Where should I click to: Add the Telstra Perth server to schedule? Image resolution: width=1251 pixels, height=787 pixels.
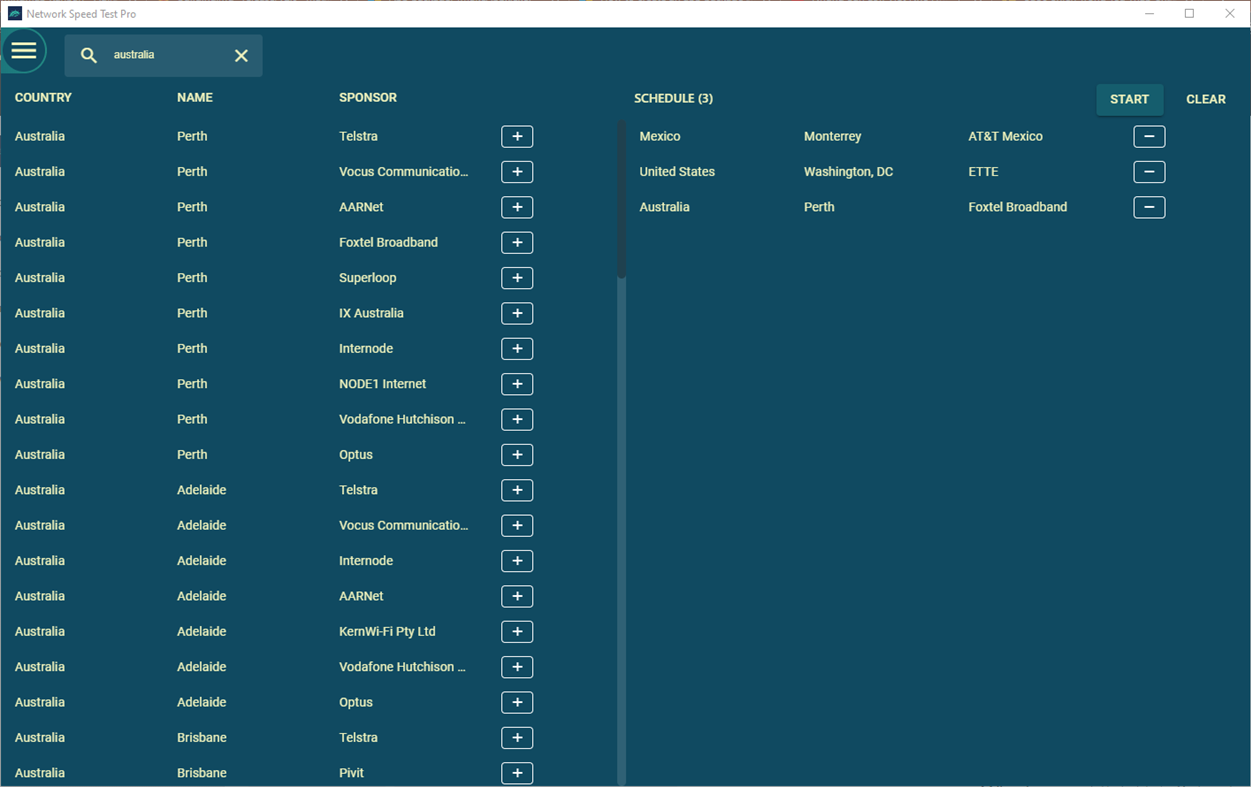click(x=517, y=136)
